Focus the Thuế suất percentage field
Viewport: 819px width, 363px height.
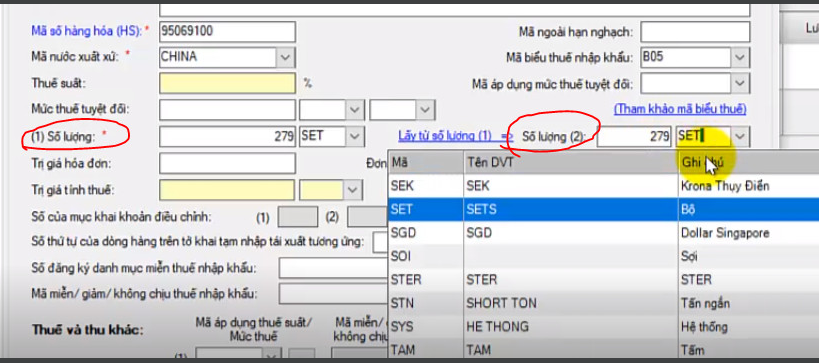pos(227,83)
